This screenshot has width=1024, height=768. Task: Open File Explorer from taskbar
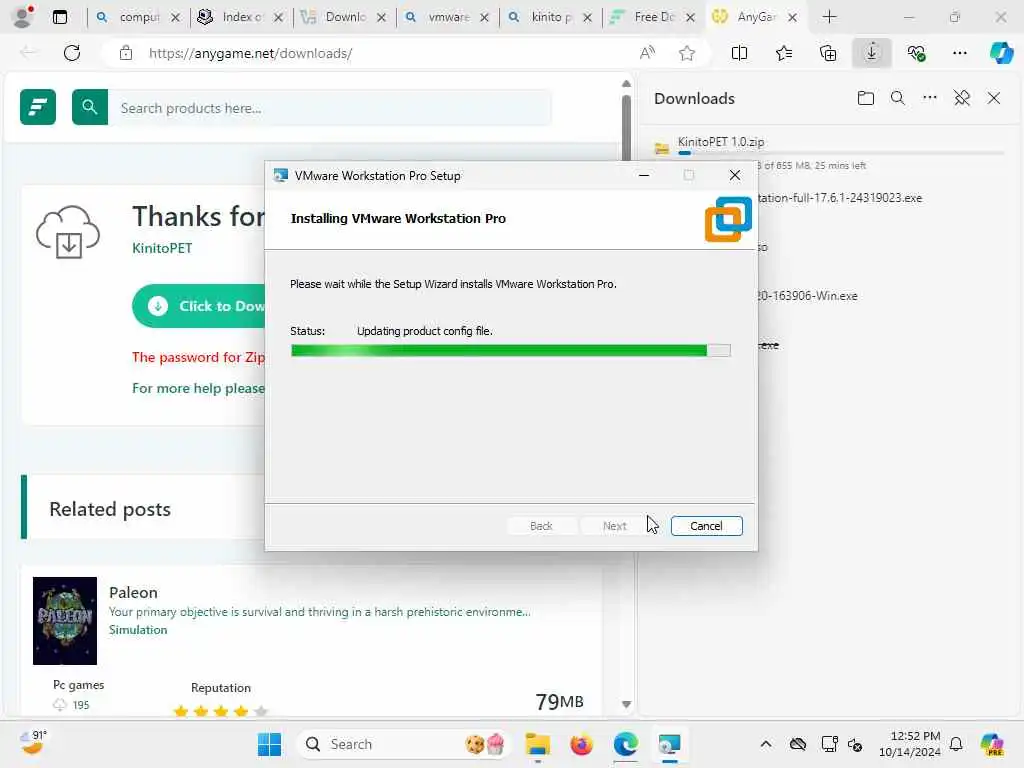pyautogui.click(x=537, y=744)
